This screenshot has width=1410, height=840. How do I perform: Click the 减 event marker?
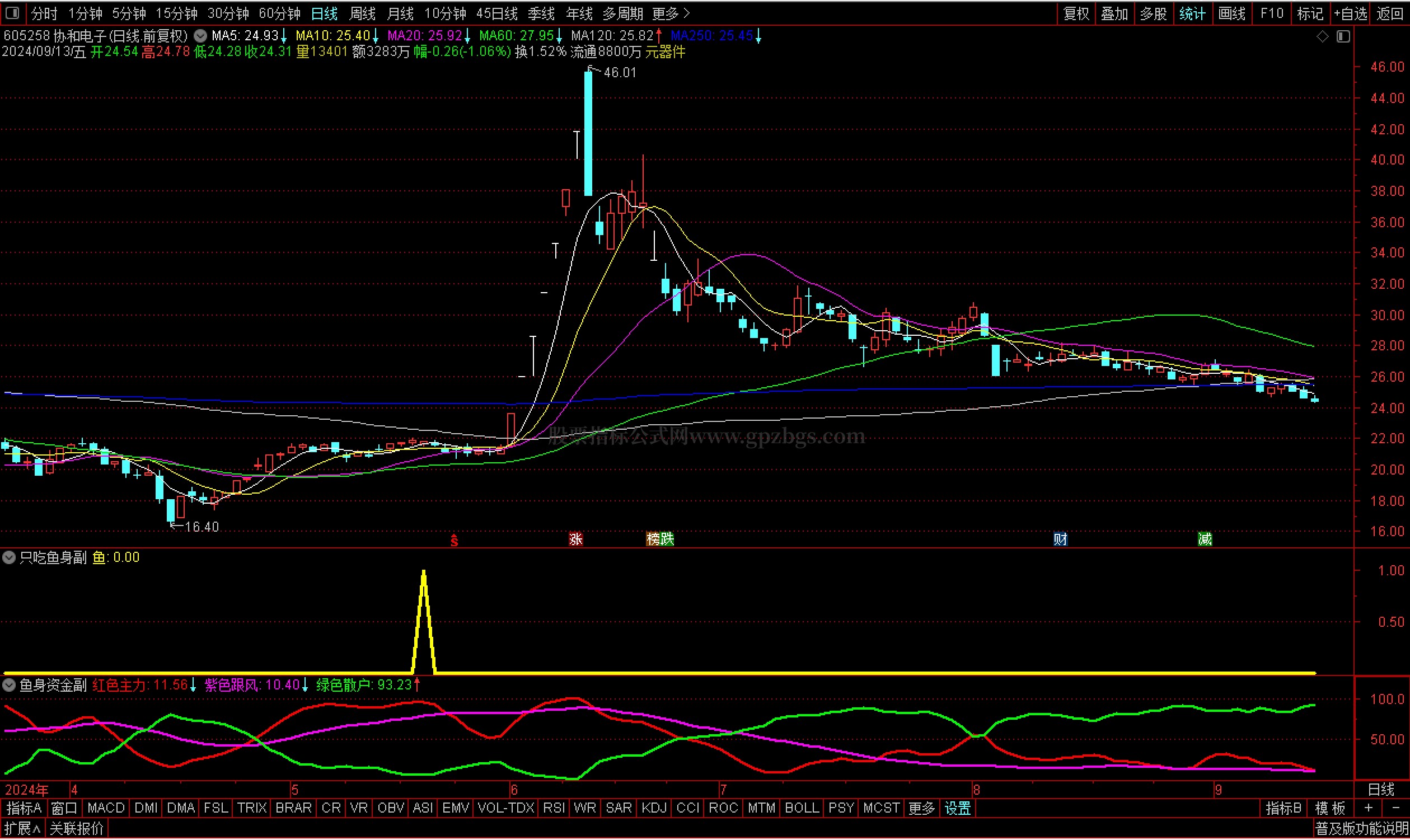[1205, 539]
